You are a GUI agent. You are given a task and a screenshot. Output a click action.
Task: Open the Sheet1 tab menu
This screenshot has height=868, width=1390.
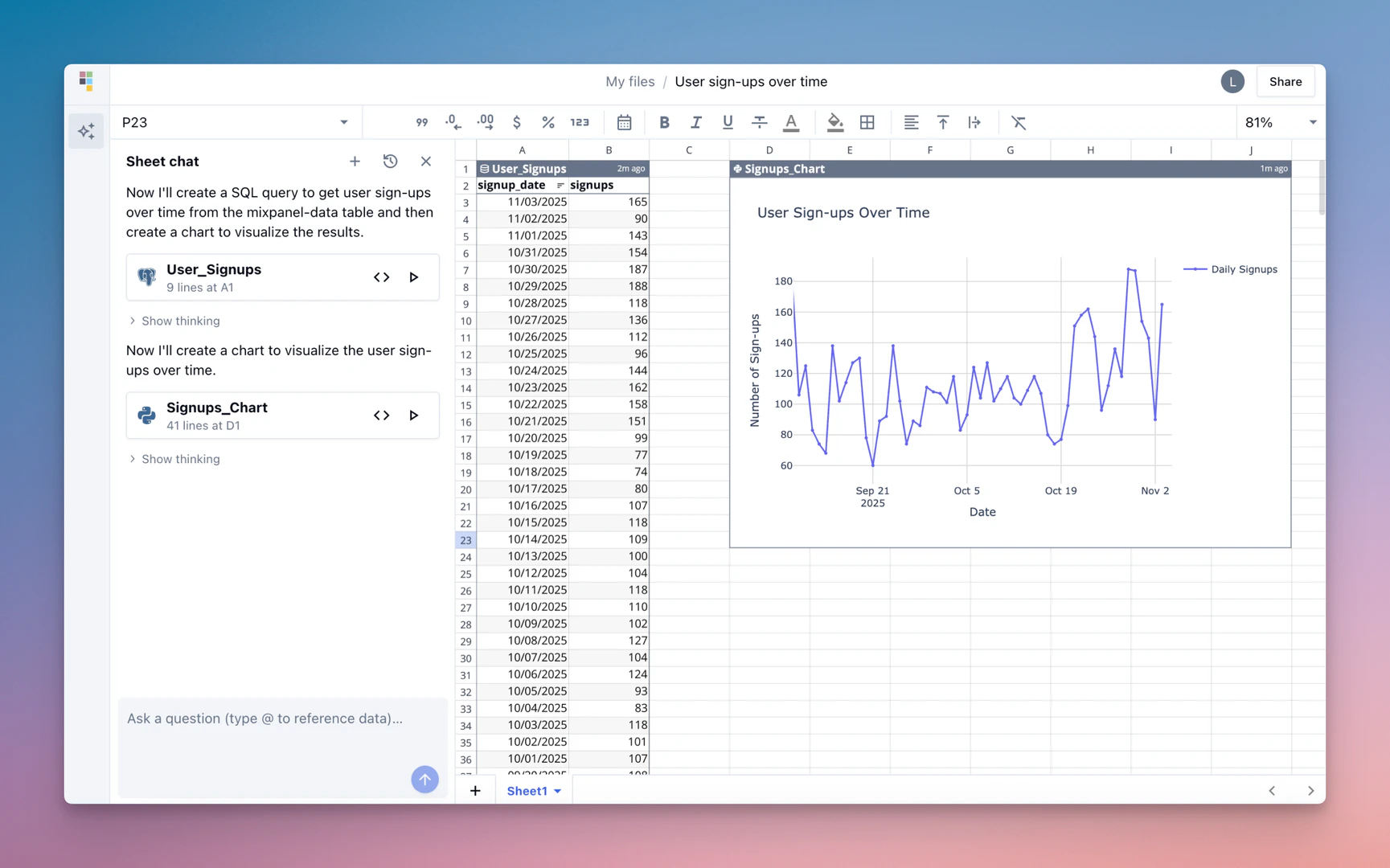(556, 790)
